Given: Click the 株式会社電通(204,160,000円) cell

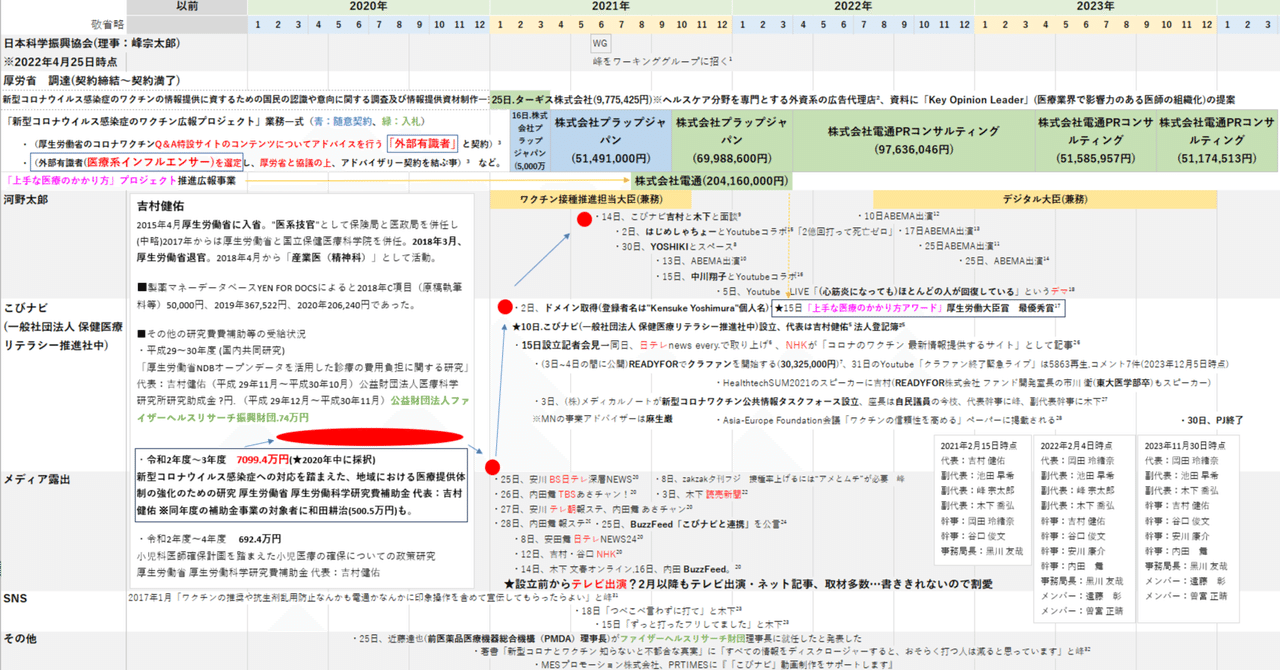Looking at the screenshot, I should tap(711, 181).
